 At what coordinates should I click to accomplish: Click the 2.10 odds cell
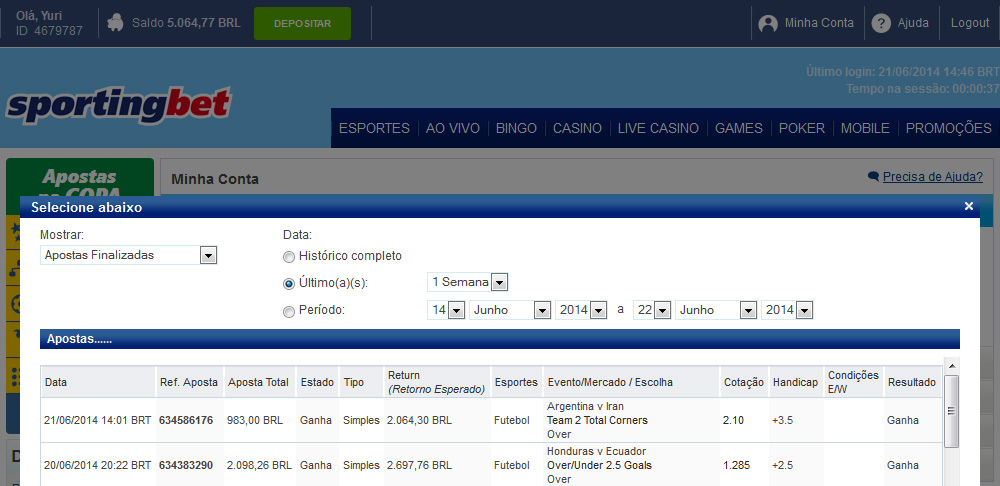[x=733, y=420]
